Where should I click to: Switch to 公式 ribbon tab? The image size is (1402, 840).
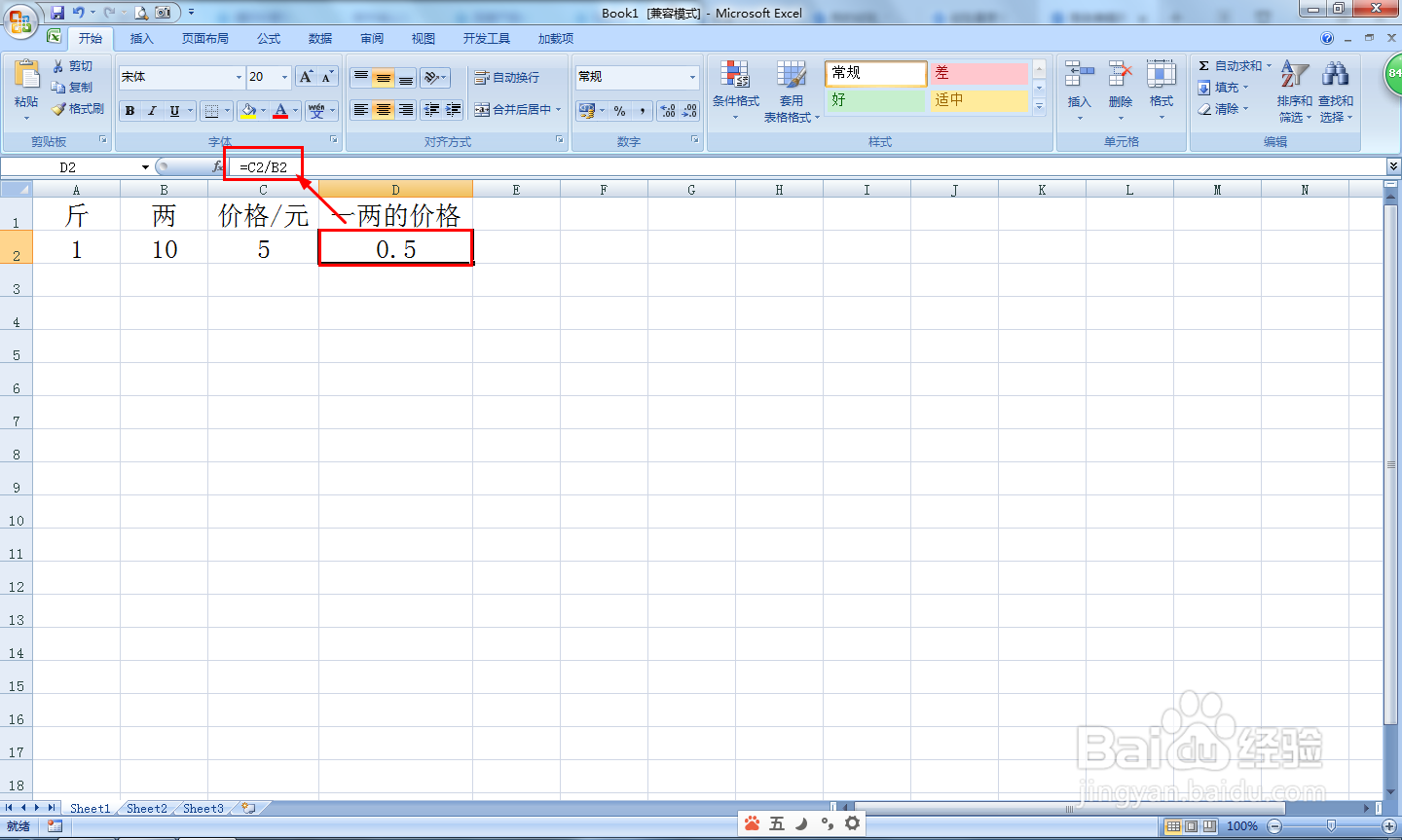(x=269, y=39)
